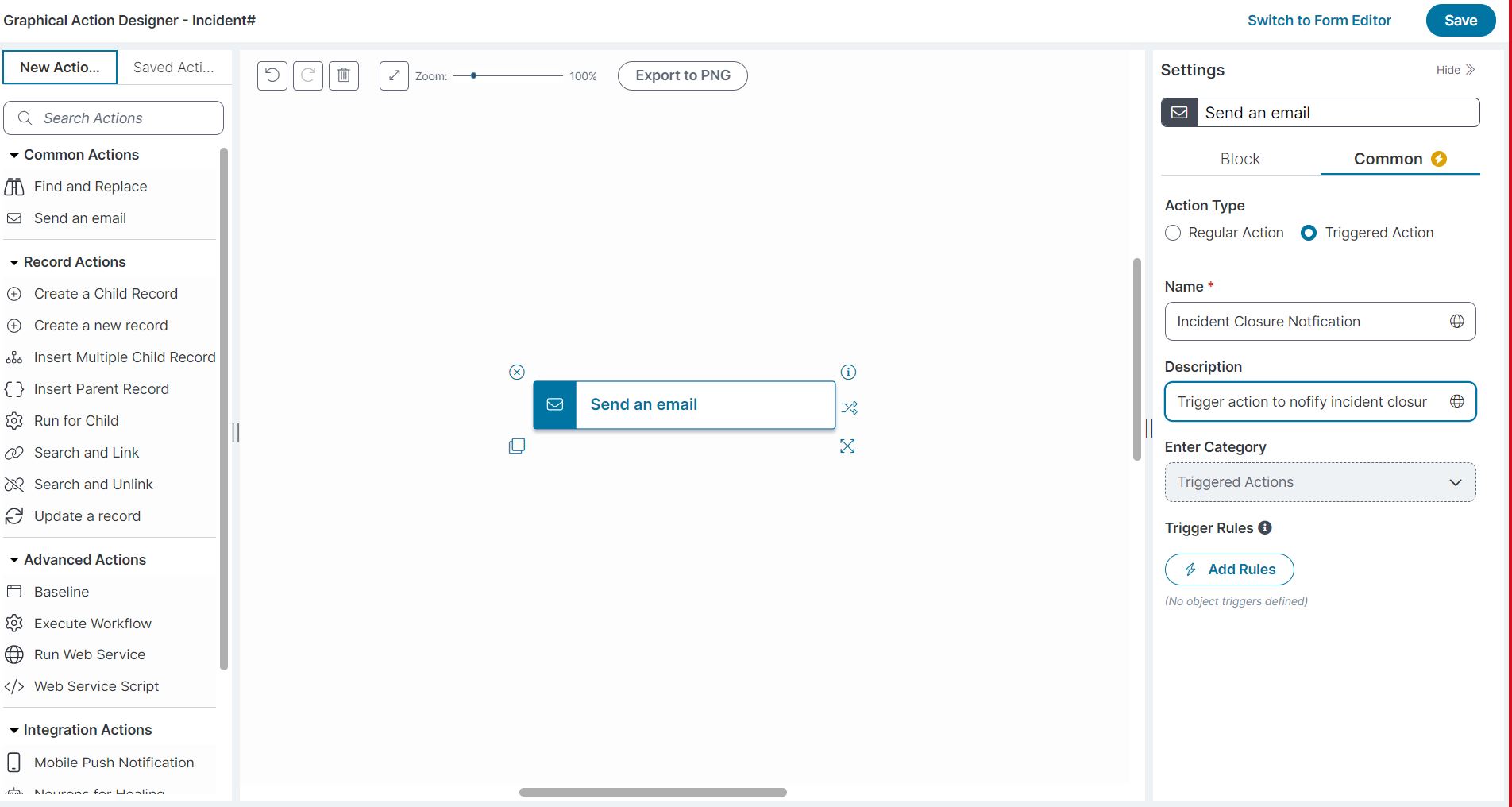This screenshot has height=807, width=1512.
Task: Select the trash icon to delete the block
Action: 345,75
